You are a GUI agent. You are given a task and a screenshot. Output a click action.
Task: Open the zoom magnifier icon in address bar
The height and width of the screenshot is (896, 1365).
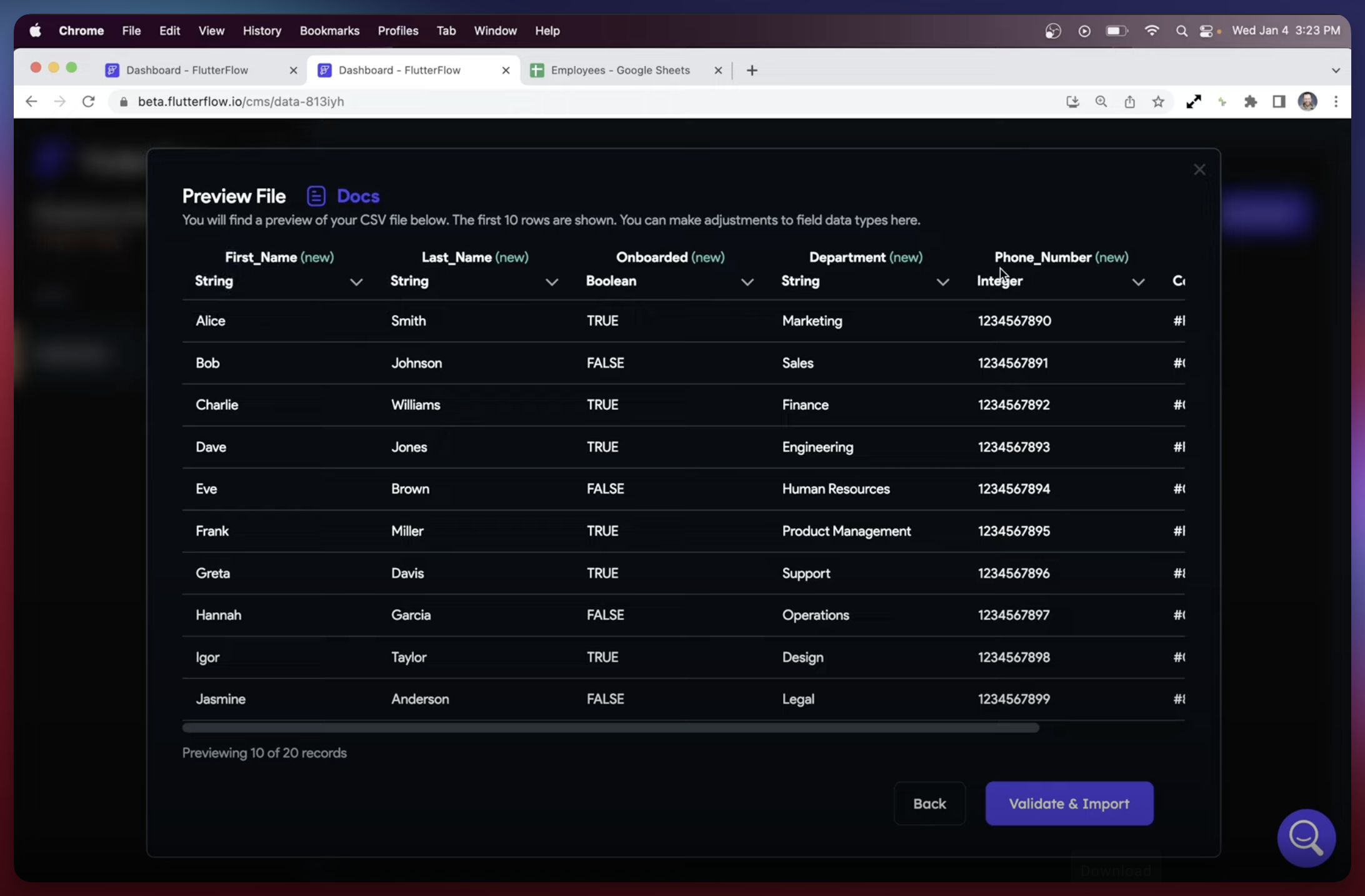pos(1101,101)
